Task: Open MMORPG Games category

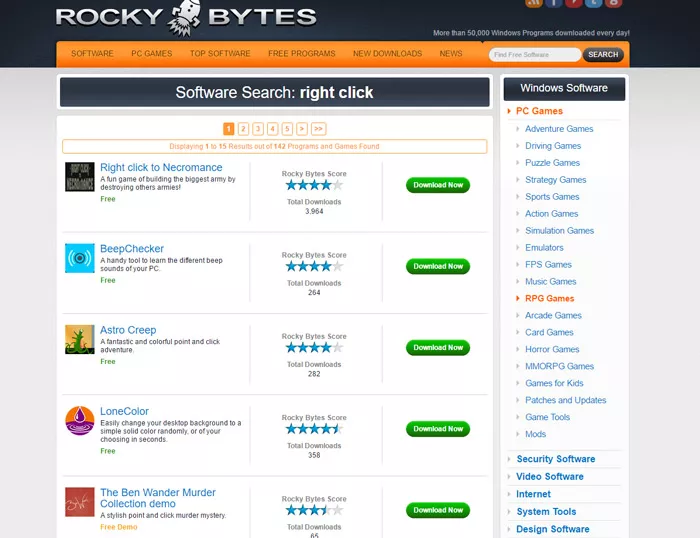Action: 559,366
